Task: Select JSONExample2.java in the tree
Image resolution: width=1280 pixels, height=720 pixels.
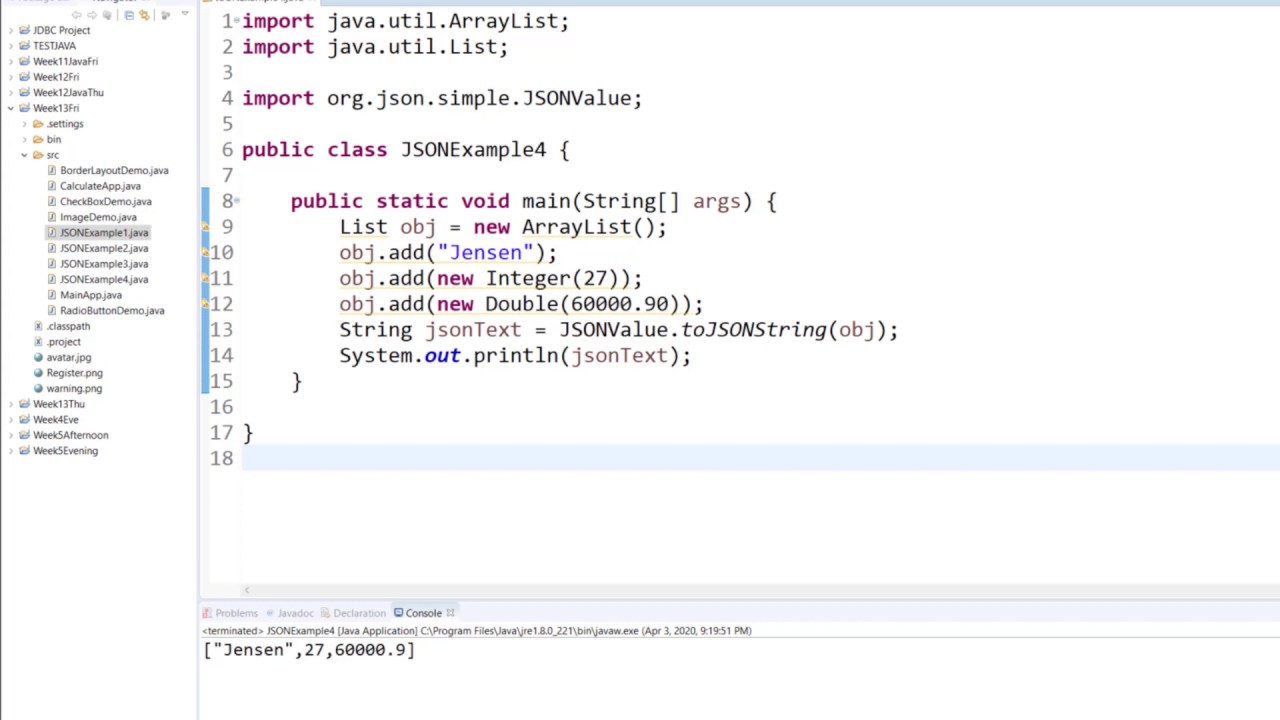Action: [104, 248]
